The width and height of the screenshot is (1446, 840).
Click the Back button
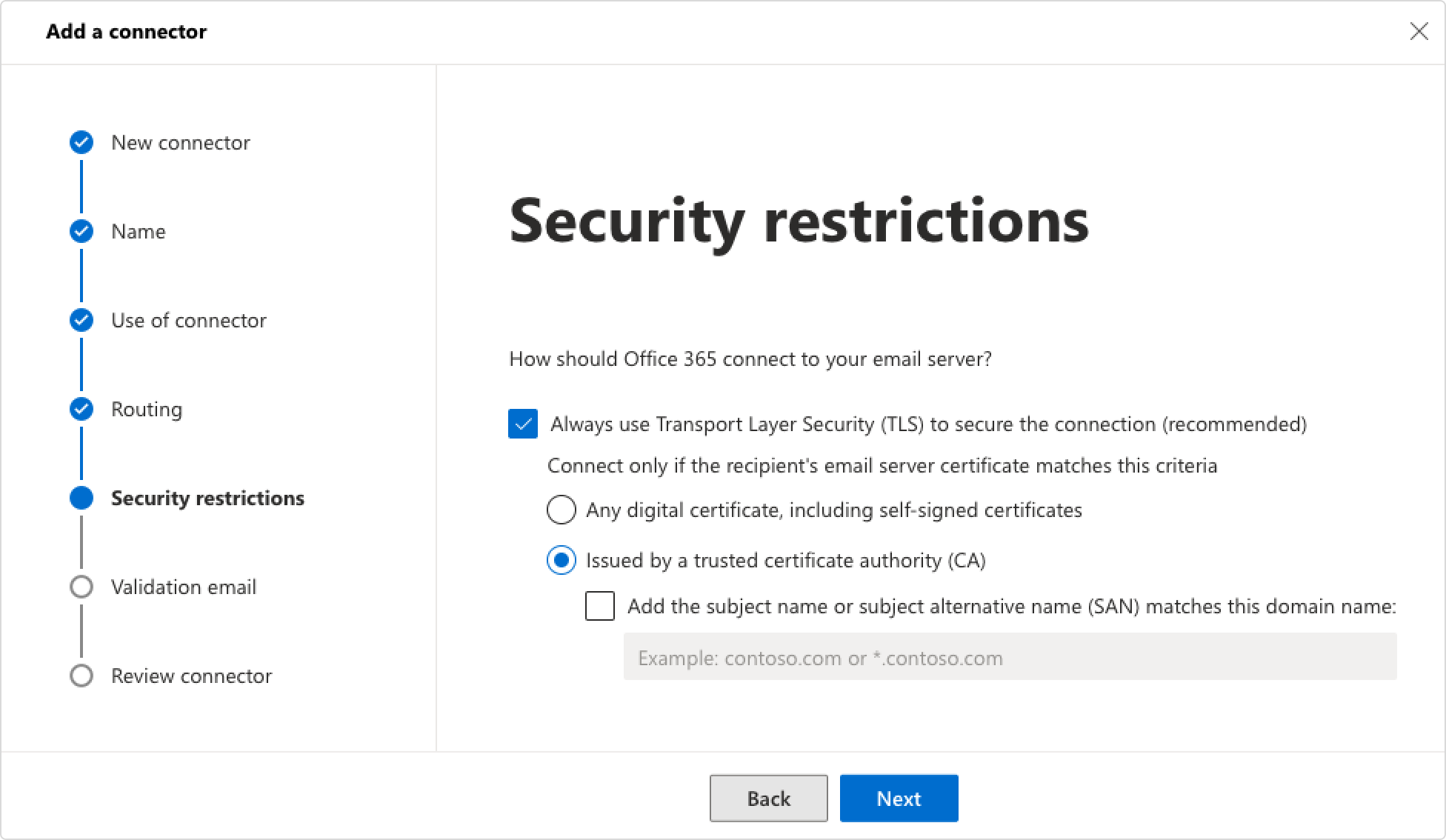coord(769,799)
